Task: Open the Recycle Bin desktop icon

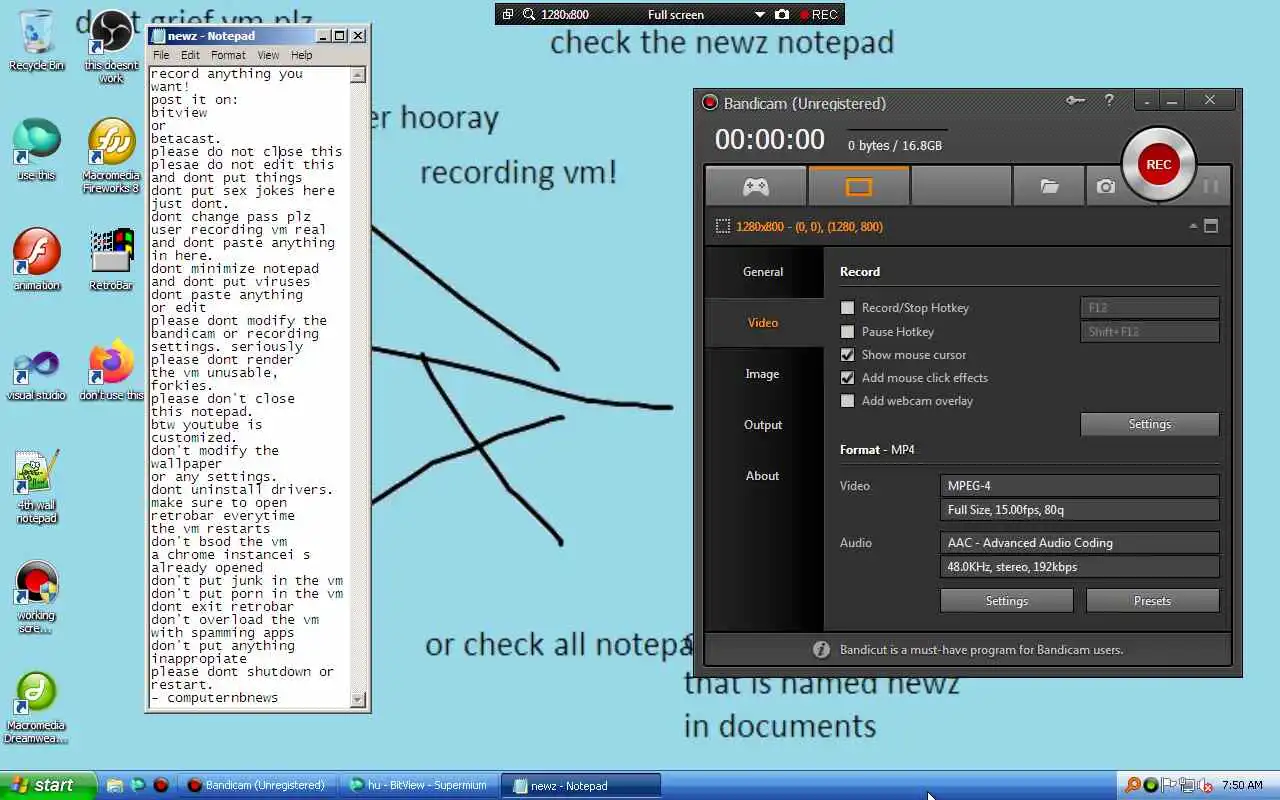Action: coord(37,40)
